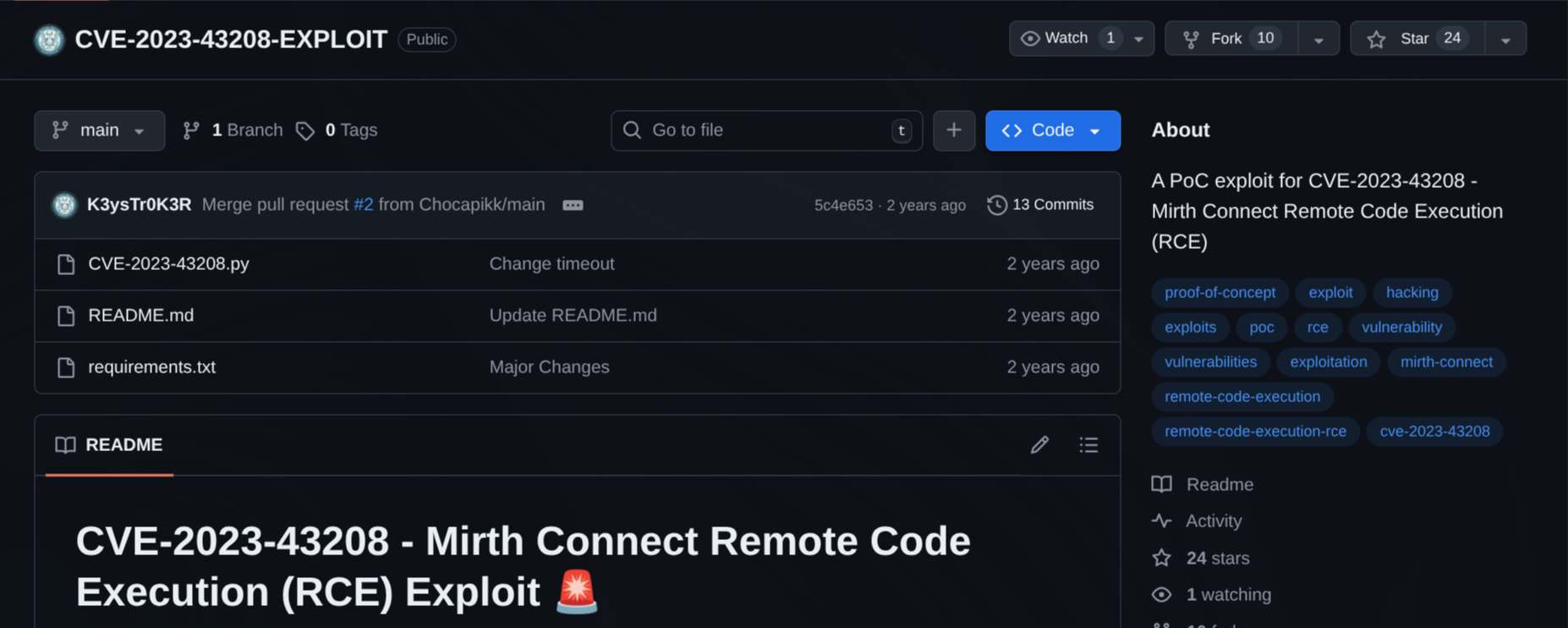
Task: Click the commit message ellipsis icon
Action: [573, 206]
